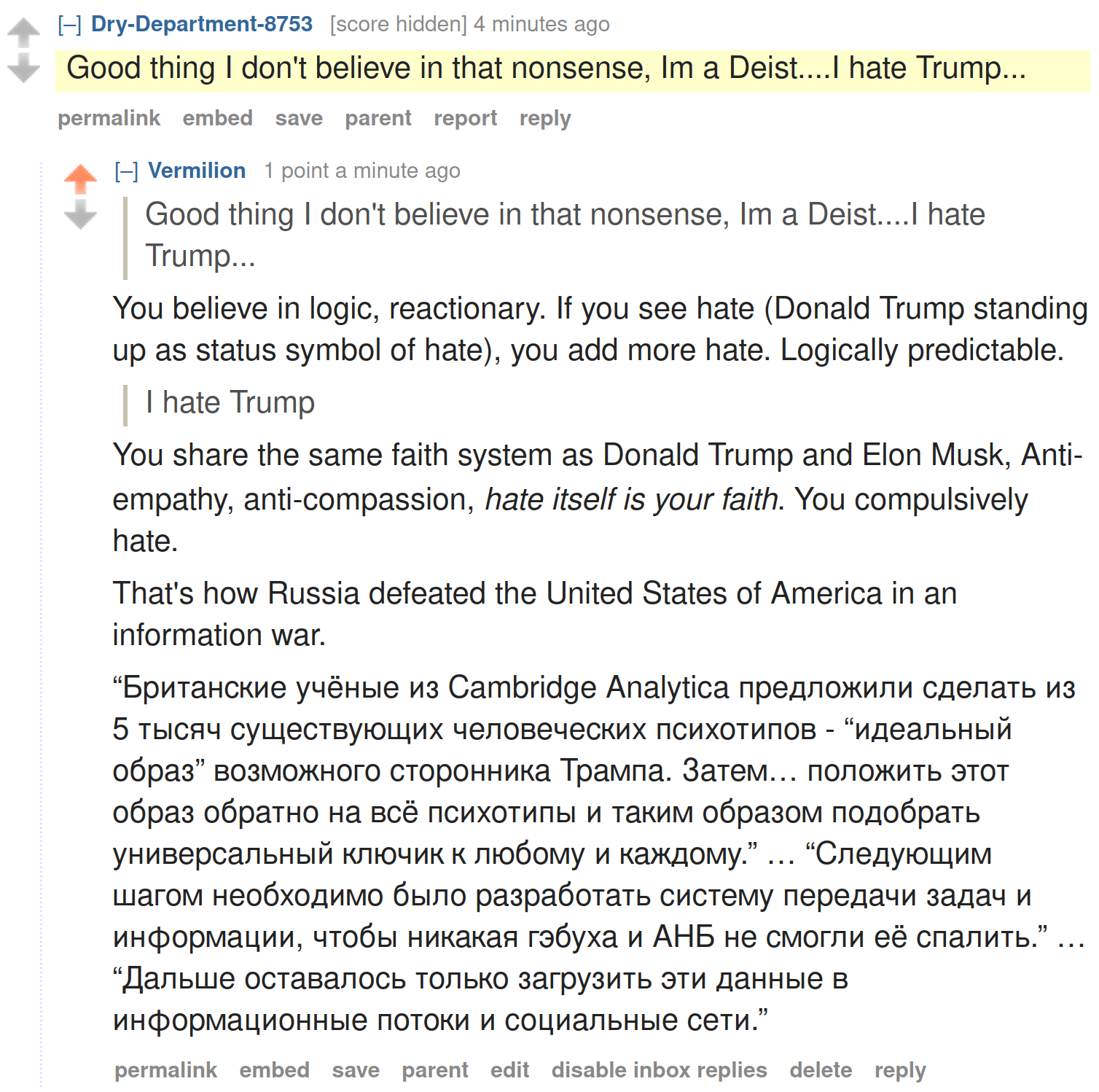The width and height of the screenshot is (1099, 1092).
Task: Open Dry-Department-8753 user profile
Action: (x=202, y=24)
